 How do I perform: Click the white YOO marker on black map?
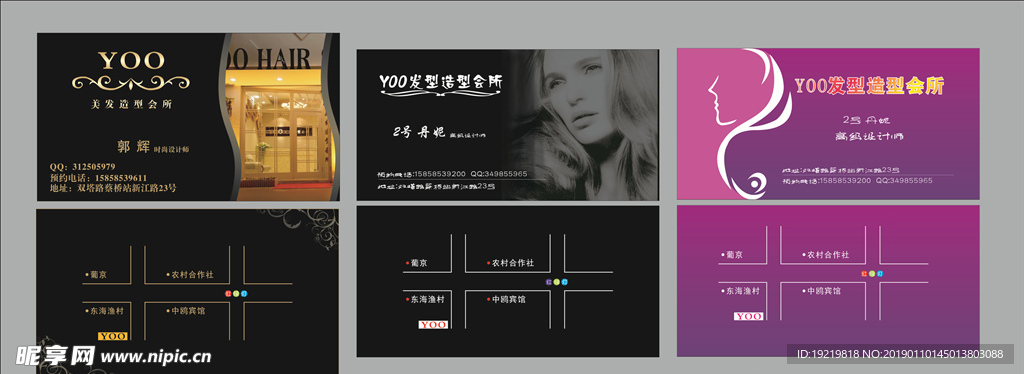(433, 324)
